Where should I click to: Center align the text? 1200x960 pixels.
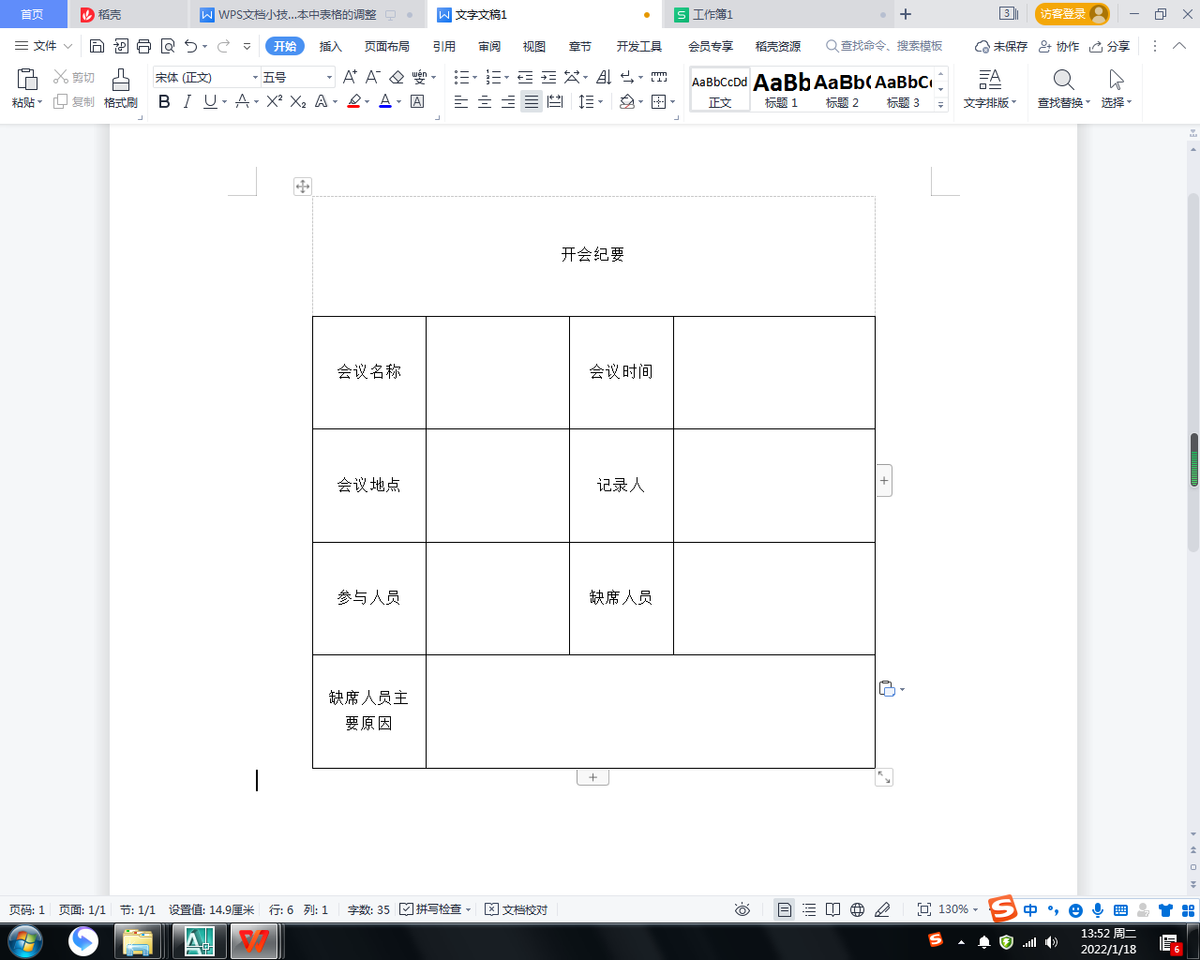tap(485, 101)
